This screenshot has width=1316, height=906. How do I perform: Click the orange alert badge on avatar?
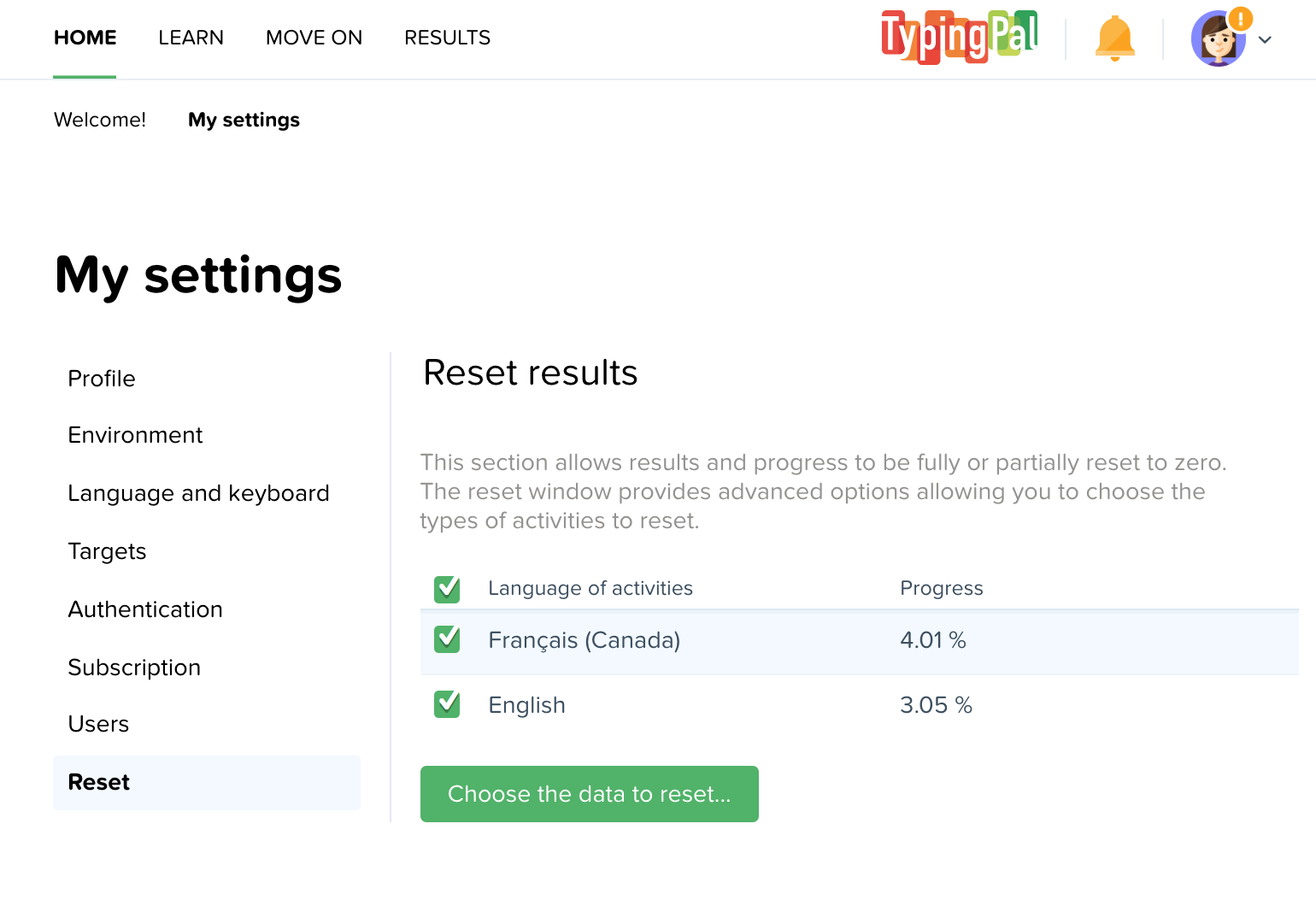pyautogui.click(x=1240, y=19)
